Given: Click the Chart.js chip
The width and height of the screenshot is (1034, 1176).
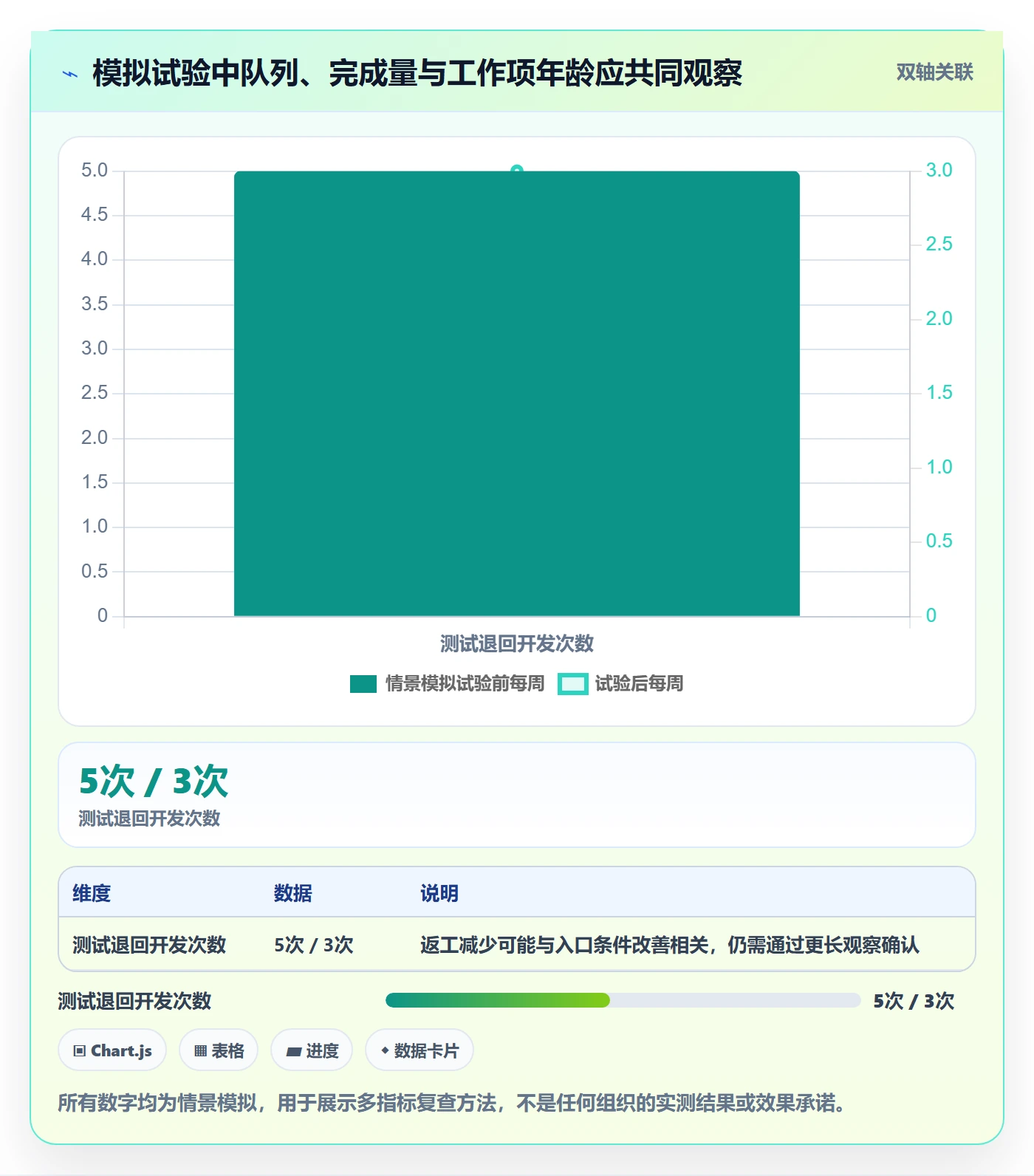Looking at the screenshot, I should [x=112, y=1050].
